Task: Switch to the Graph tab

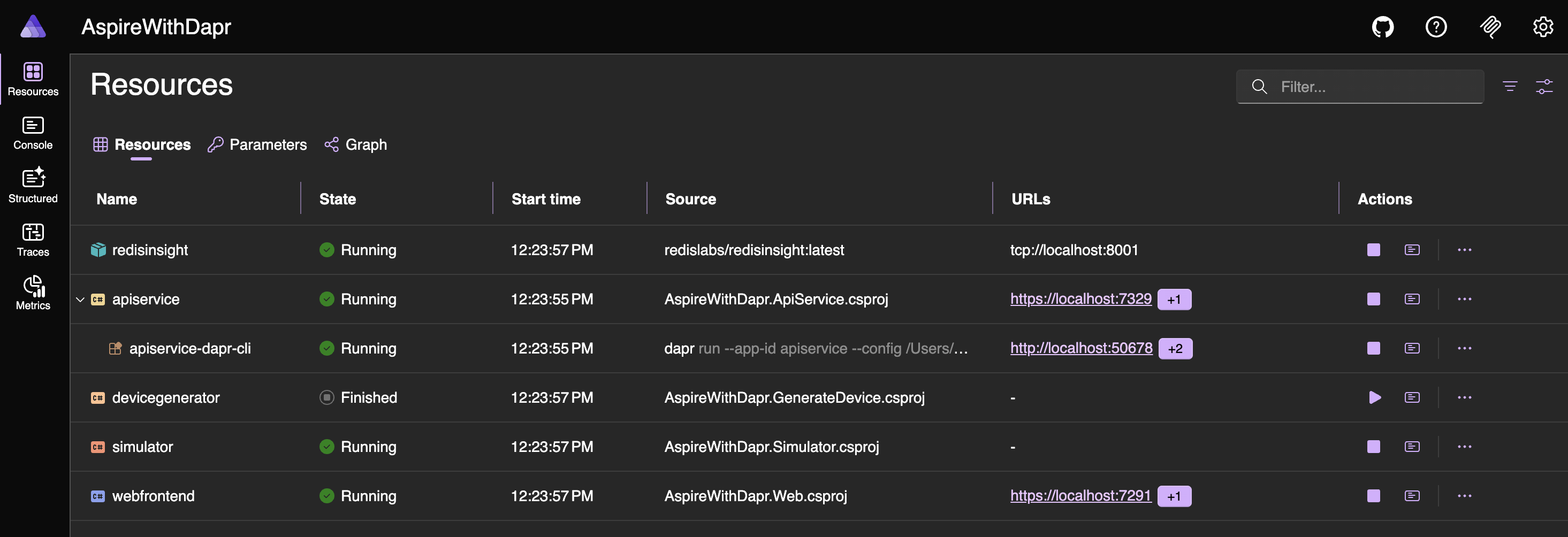Action: 356,145
